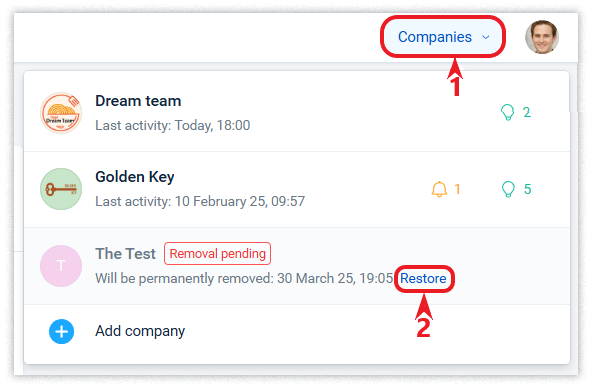Select the Golden Key company name
The image size is (592, 388).
click(135, 177)
